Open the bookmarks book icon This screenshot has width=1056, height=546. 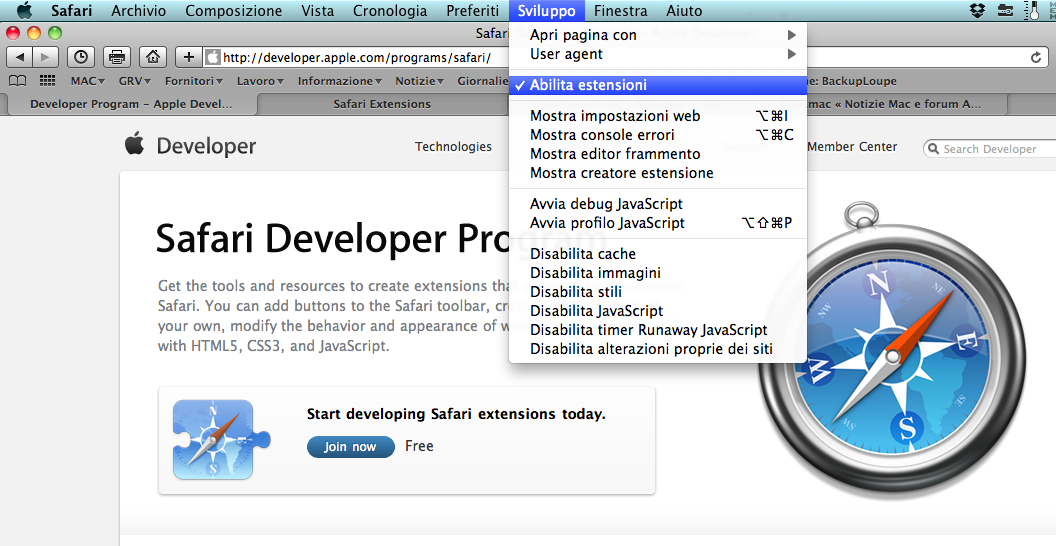tap(18, 81)
